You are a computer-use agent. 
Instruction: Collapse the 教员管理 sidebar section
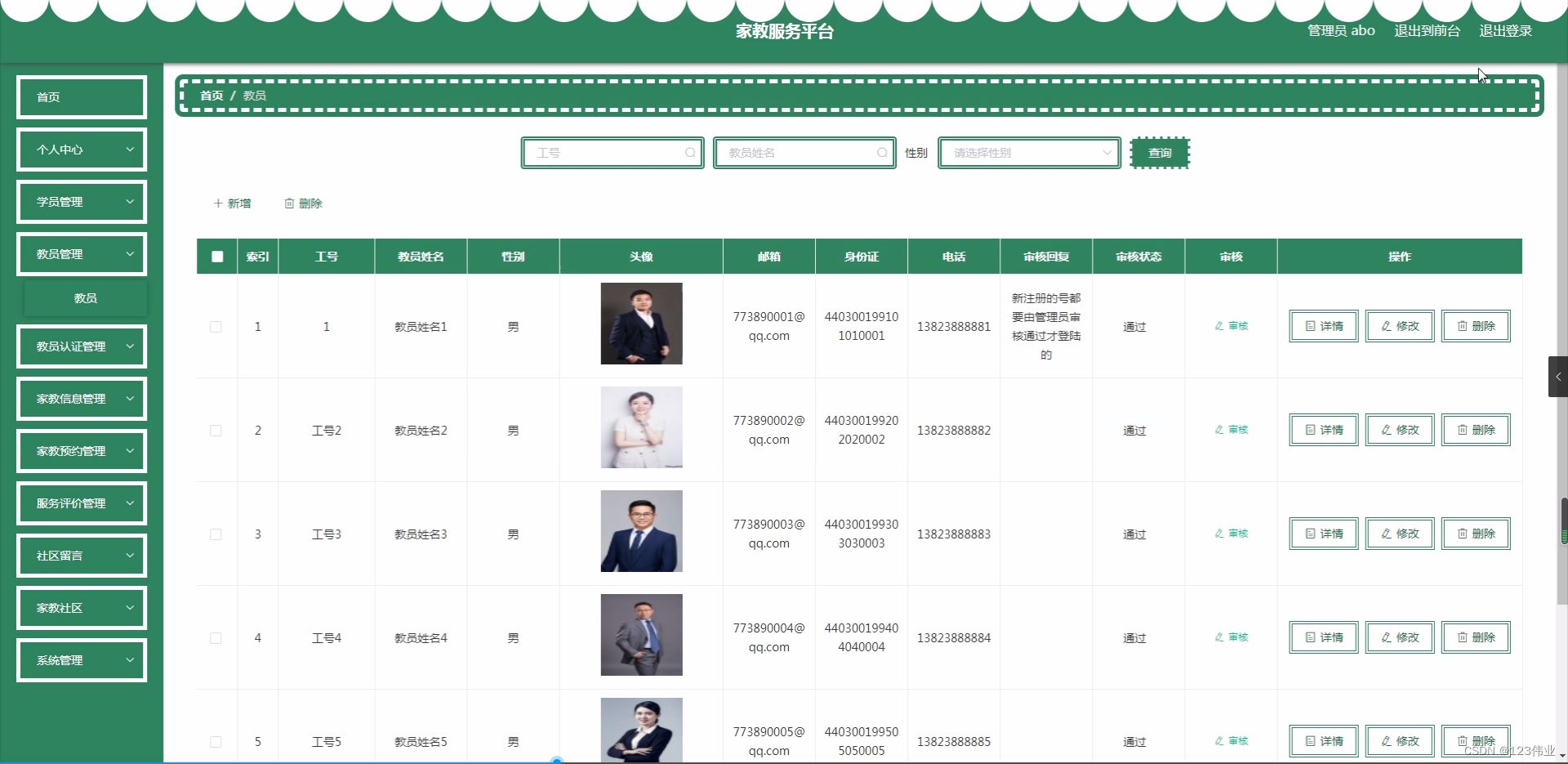pos(81,254)
